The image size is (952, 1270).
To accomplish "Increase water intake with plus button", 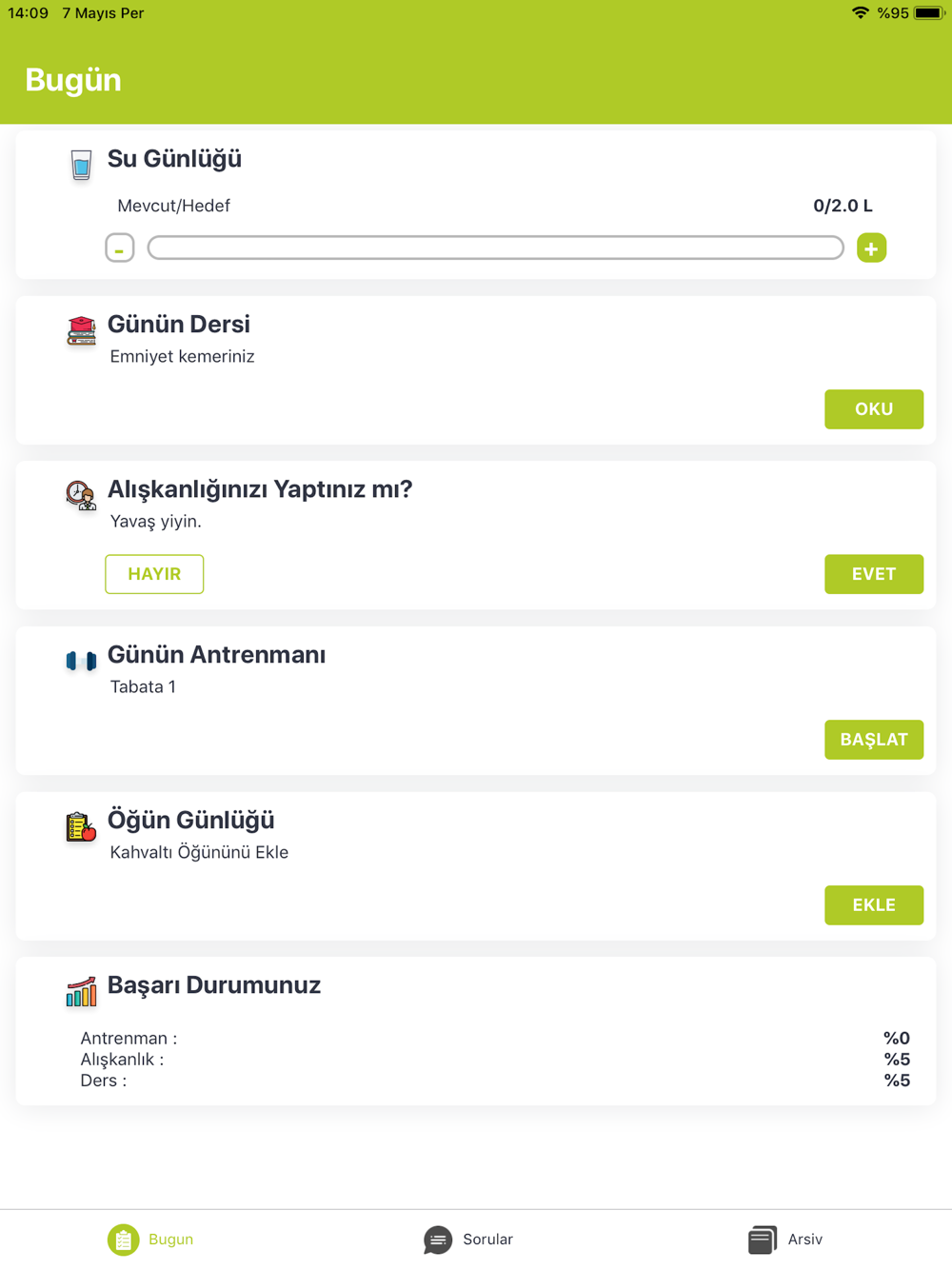I will click(871, 248).
